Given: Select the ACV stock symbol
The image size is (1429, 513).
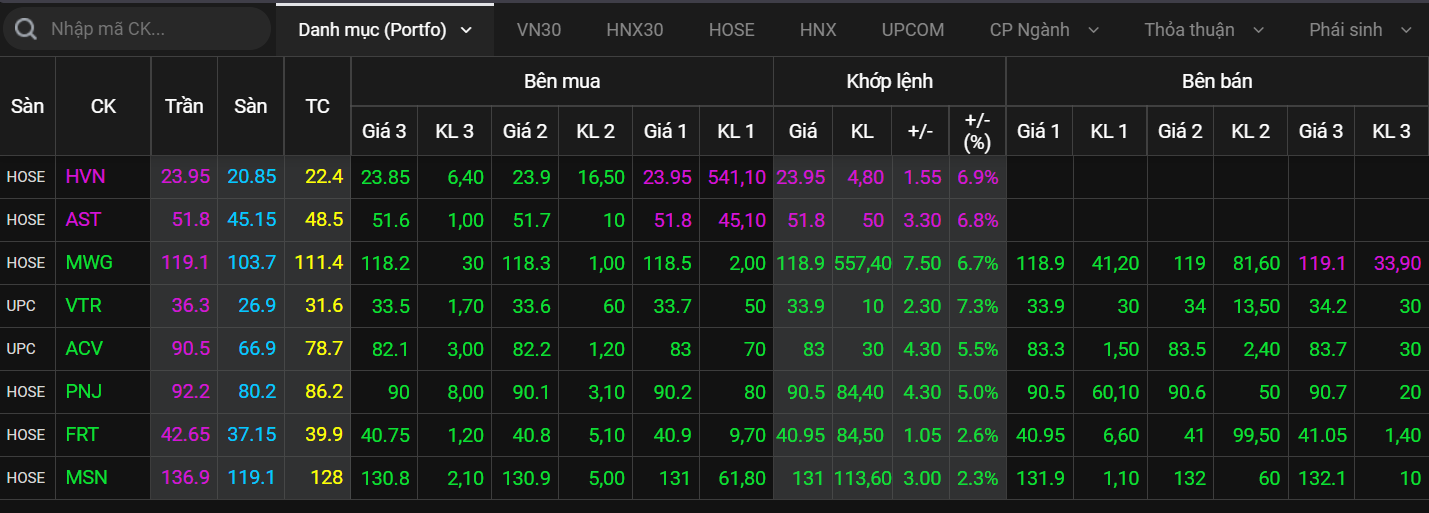Looking at the screenshot, I should [84, 349].
